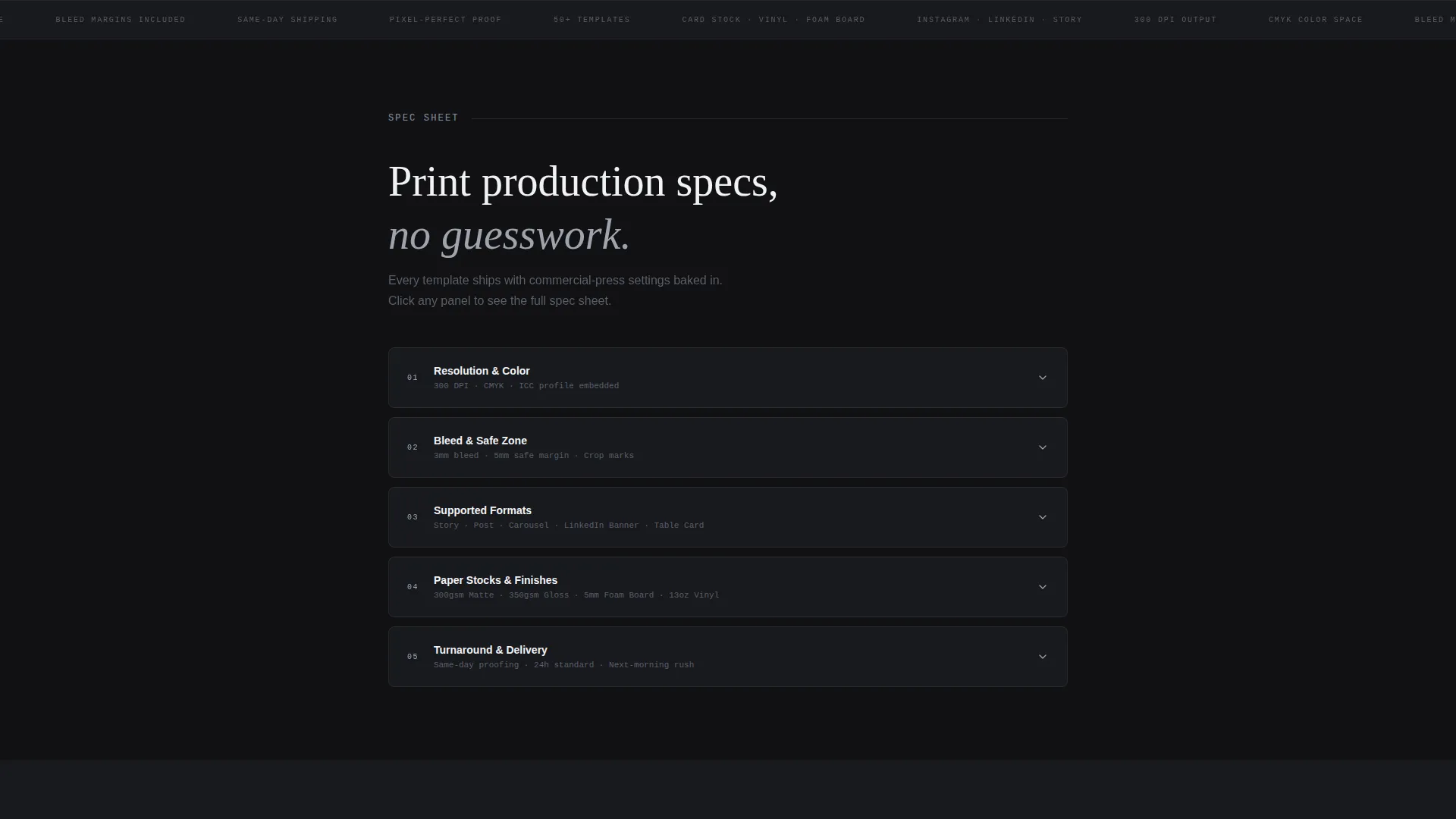Screen dimensions: 1456x819
Task: Click 'BLEED MARGINS INCLUDED' in the ticker
Action: tap(121, 20)
